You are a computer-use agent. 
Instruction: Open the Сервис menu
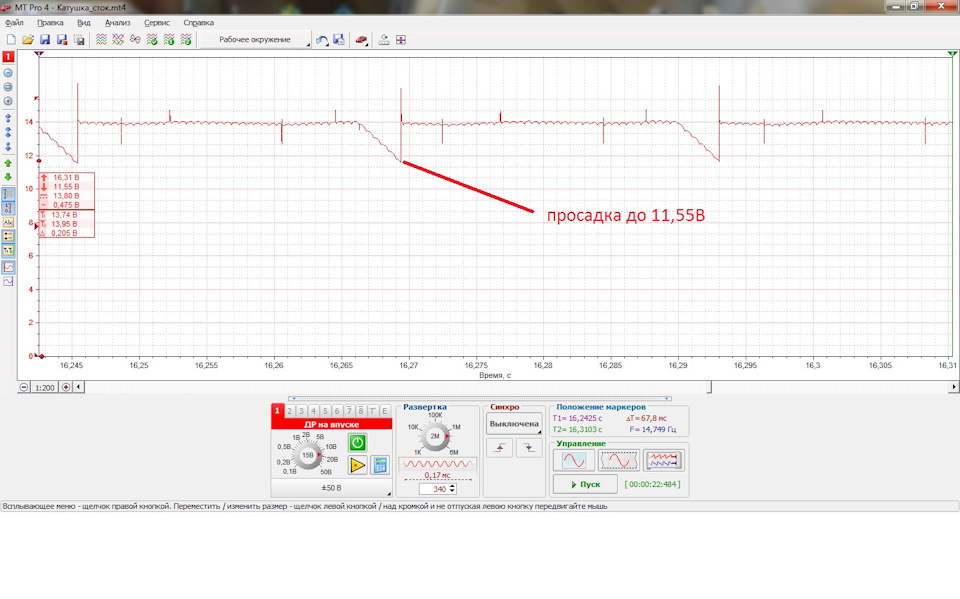(x=157, y=23)
